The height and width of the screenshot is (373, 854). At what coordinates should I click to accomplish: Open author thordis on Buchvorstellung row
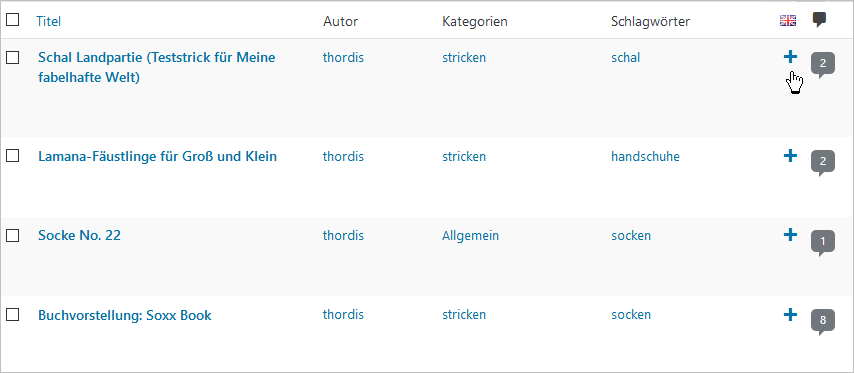pos(343,315)
